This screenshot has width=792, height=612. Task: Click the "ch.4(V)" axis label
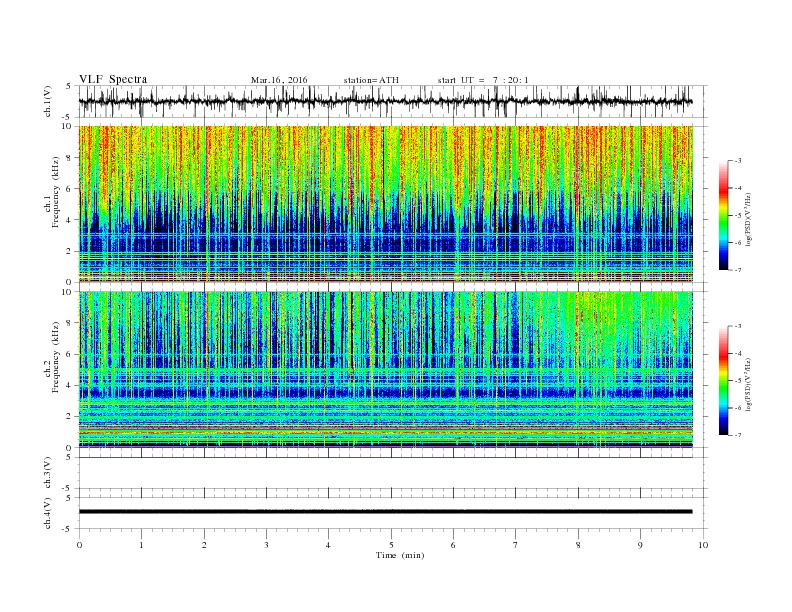[x=48, y=513]
